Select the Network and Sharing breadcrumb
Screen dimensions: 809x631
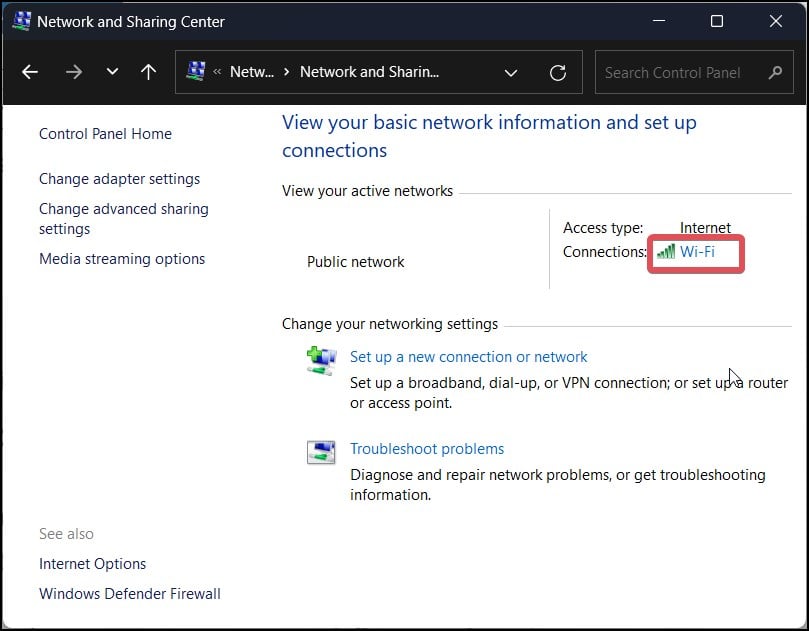(x=369, y=72)
